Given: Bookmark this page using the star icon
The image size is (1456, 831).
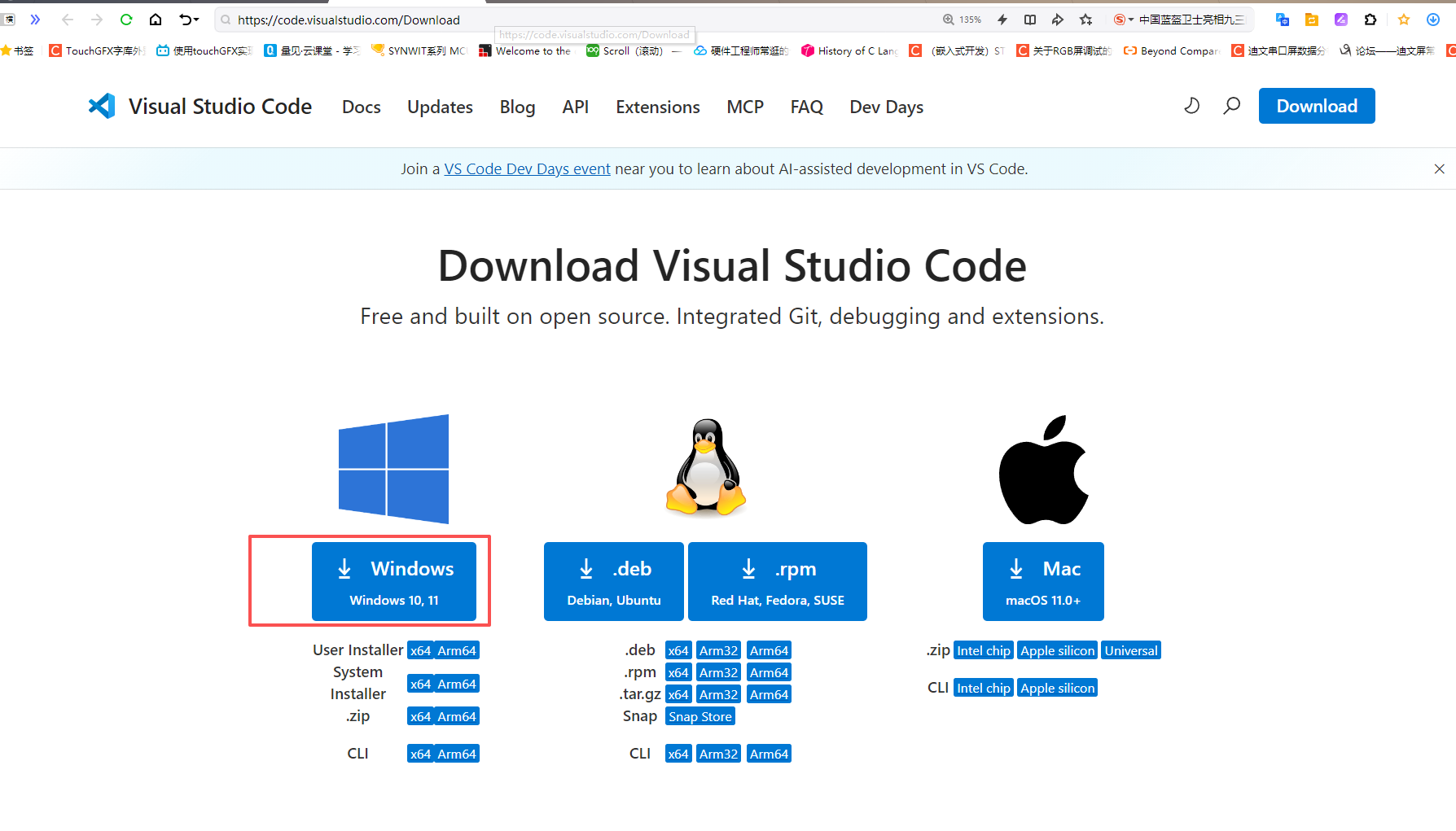Looking at the screenshot, I should click(x=1085, y=20).
